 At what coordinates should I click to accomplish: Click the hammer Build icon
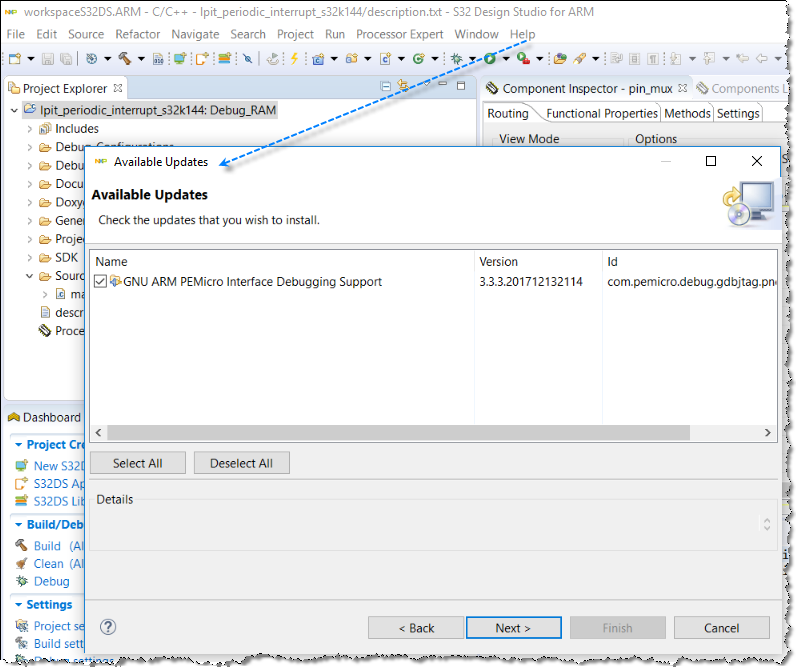click(124, 59)
